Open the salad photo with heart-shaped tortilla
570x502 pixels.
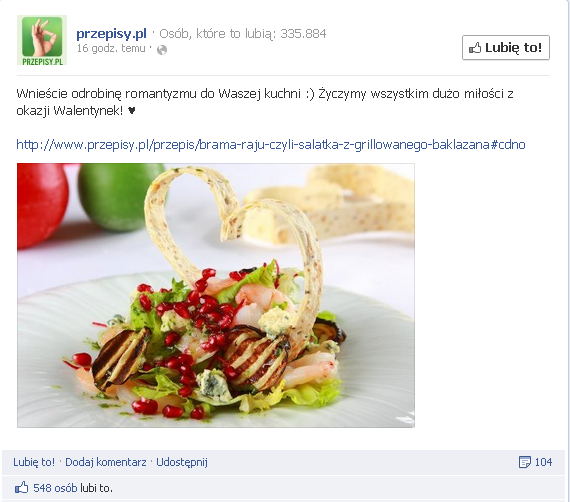click(x=216, y=295)
